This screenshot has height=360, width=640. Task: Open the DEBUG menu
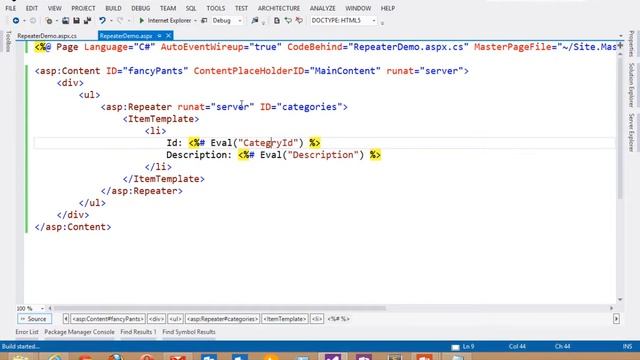tap(140, 8)
